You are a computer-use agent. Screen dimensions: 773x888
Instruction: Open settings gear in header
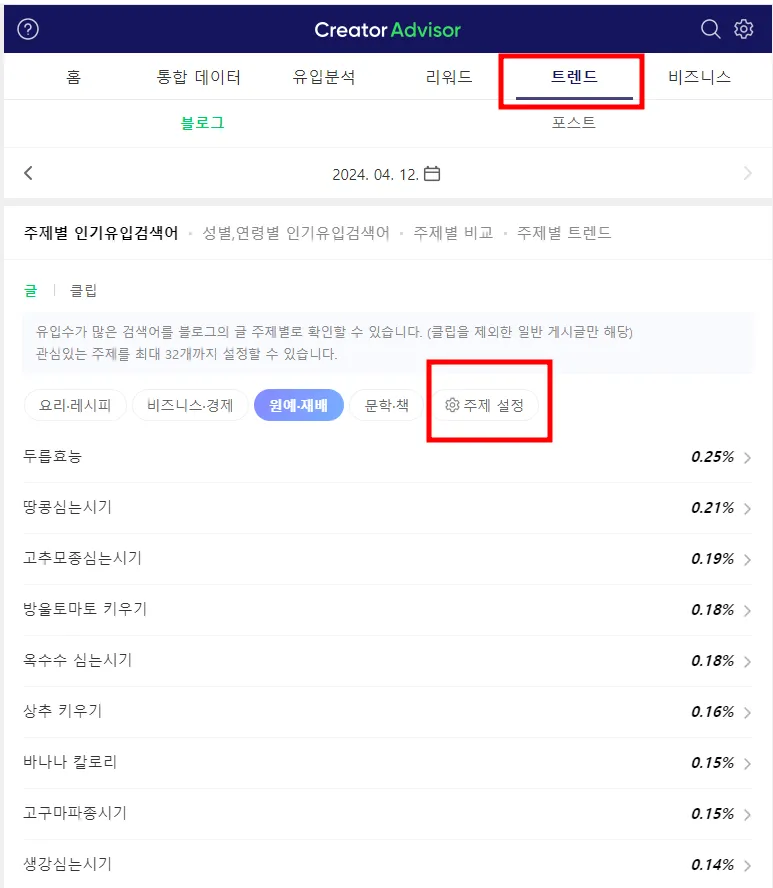(743, 29)
